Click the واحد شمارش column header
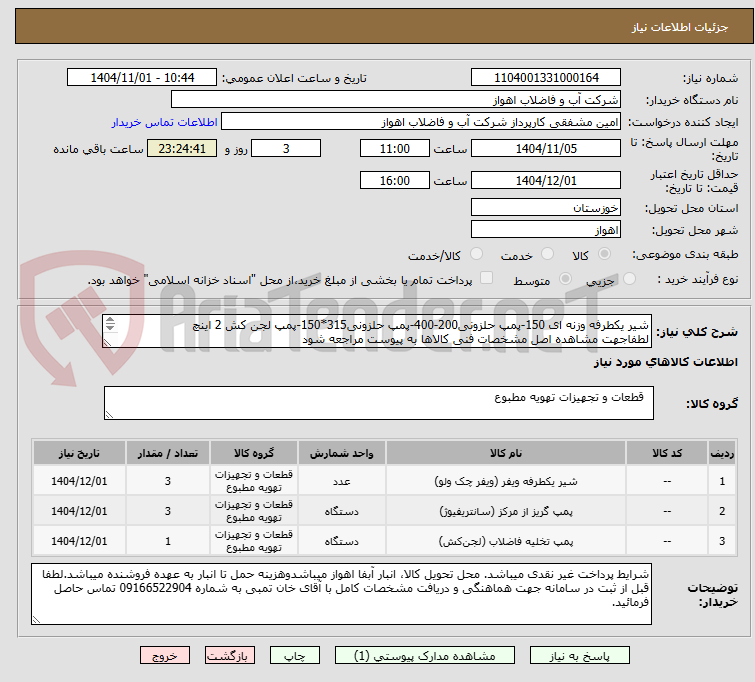The image size is (755, 682). coord(341,453)
